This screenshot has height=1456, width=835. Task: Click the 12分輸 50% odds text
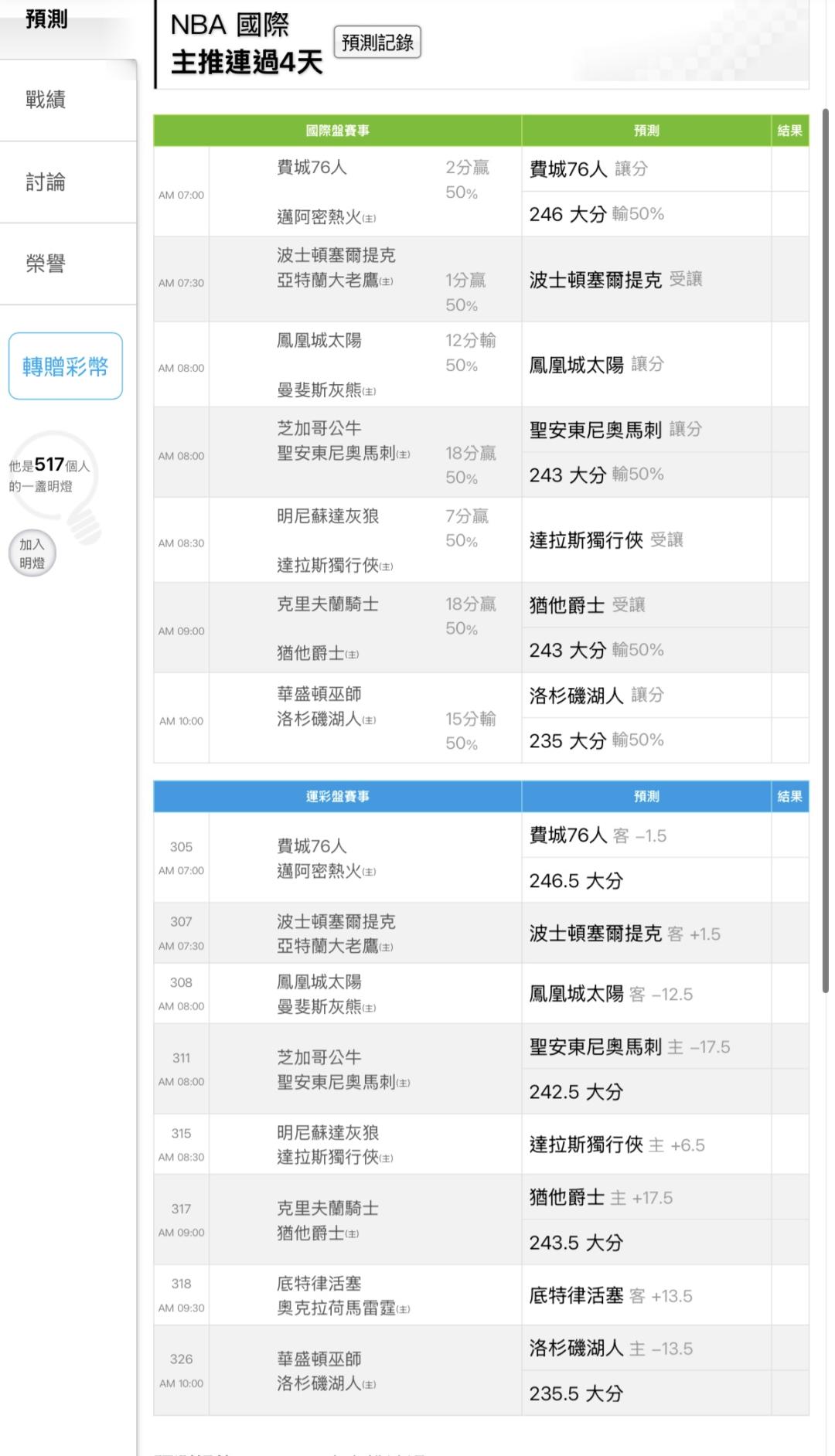click(471, 352)
